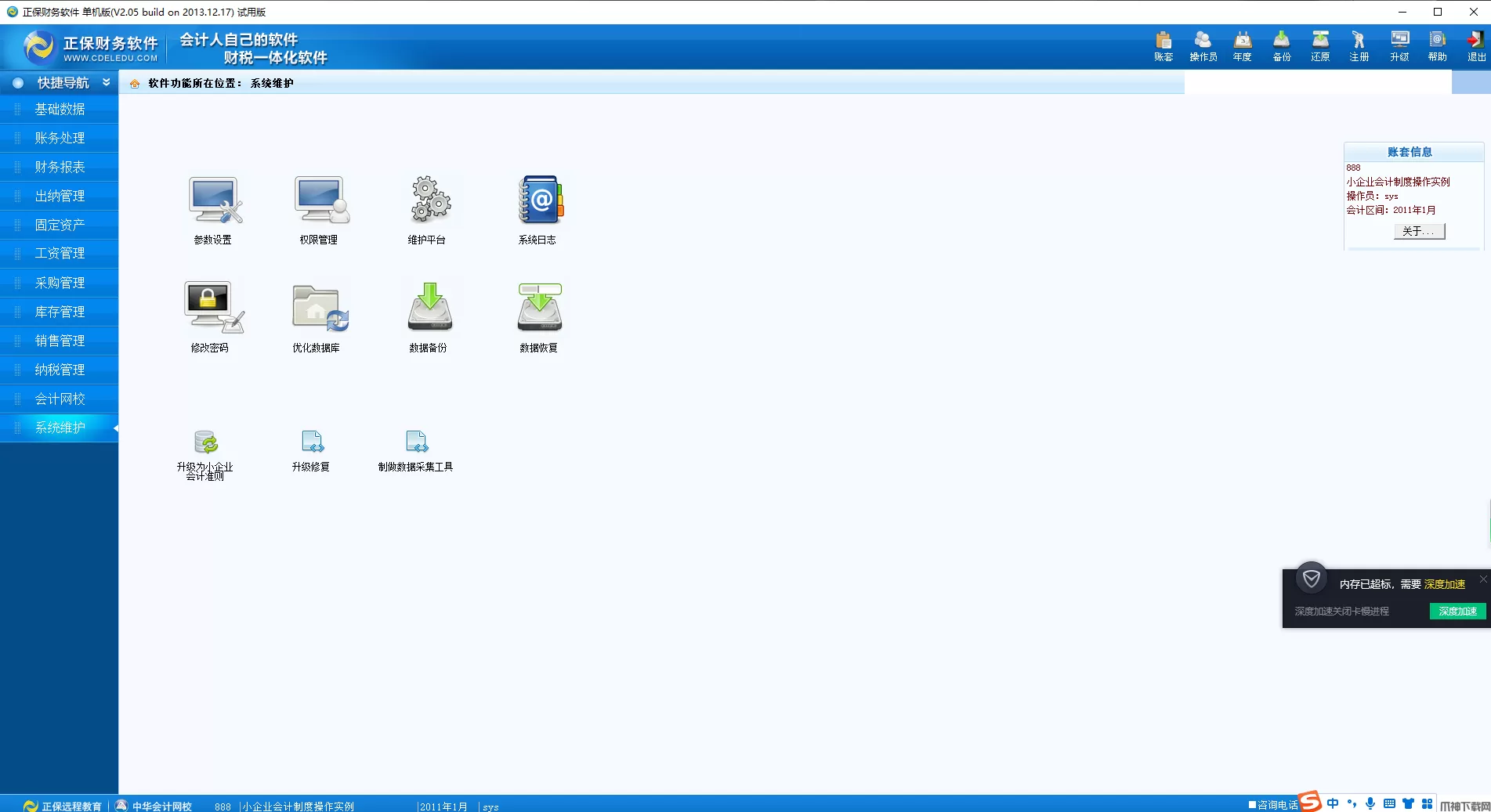Open the 升级修复 upgrade repair tool

(312, 451)
